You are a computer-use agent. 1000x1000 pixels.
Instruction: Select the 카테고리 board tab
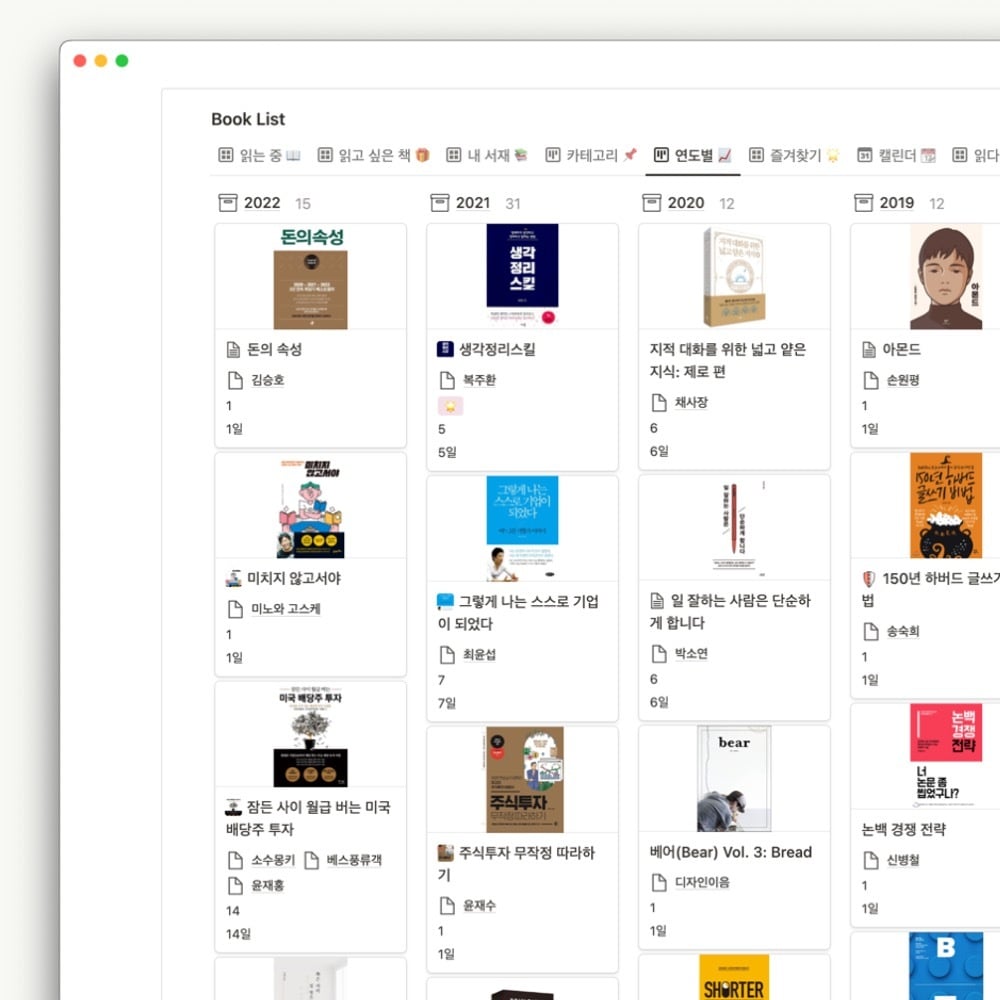coord(591,155)
